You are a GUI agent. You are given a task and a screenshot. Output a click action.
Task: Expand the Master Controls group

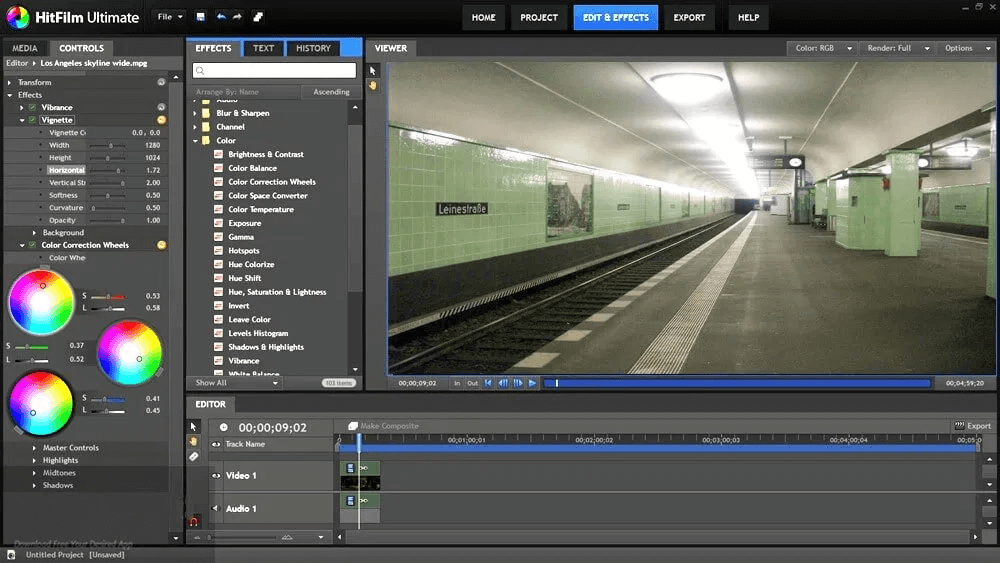(34, 448)
